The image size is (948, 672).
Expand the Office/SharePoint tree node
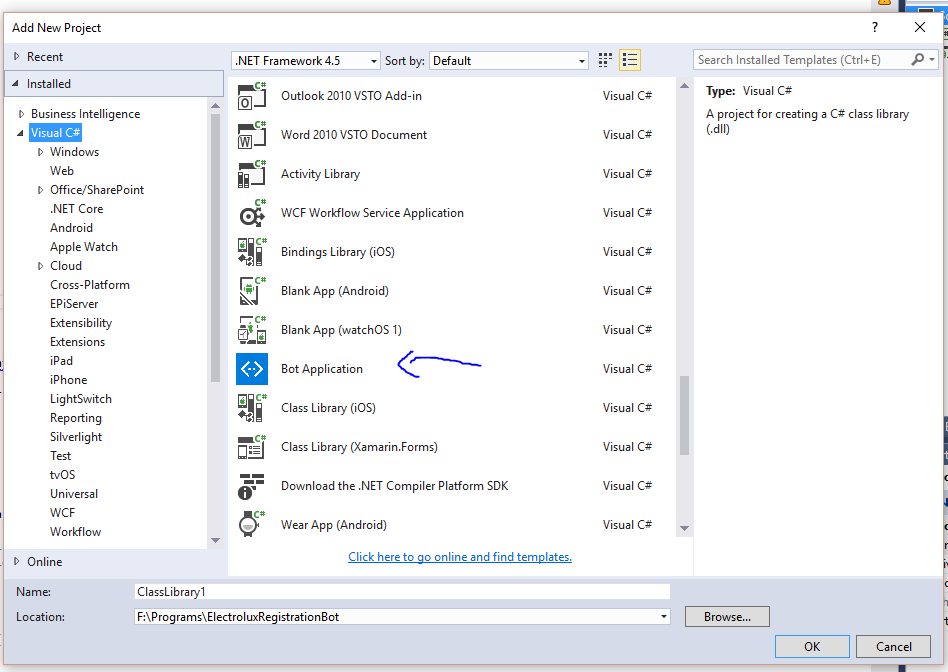tap(41, 190)
